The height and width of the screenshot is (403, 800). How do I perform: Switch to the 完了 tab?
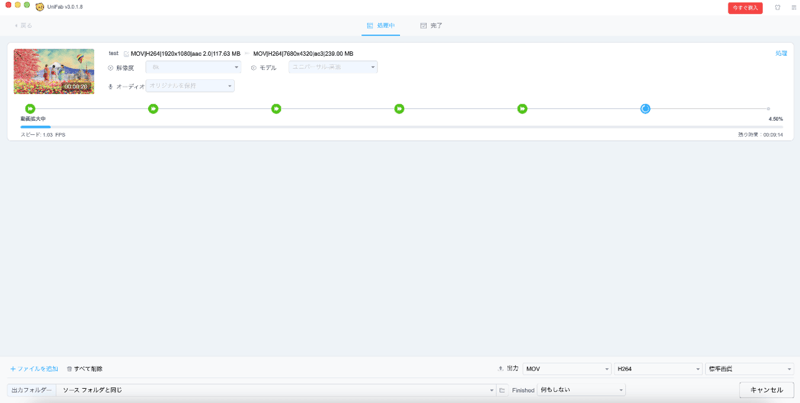pos(432,26)
